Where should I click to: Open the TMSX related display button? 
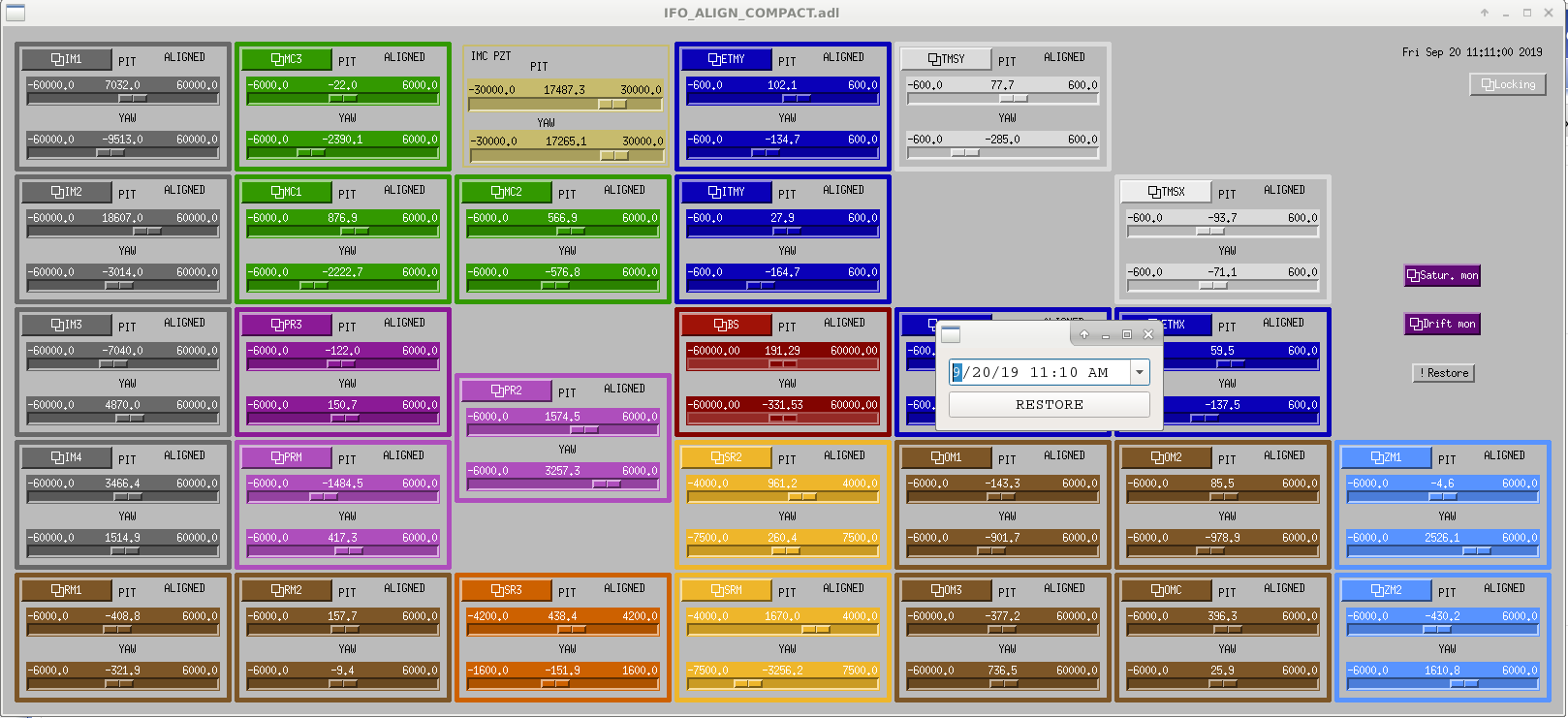coord(1166,192)
